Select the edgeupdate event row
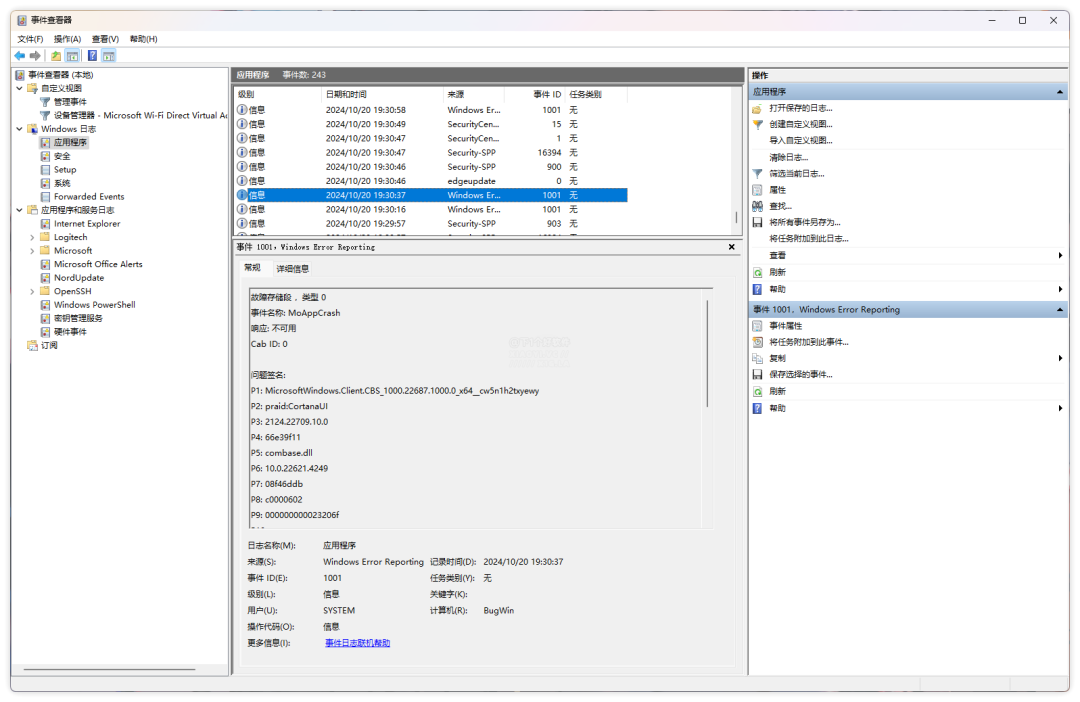The height and width of the screenshot is (702, 1080). (430, 181)
